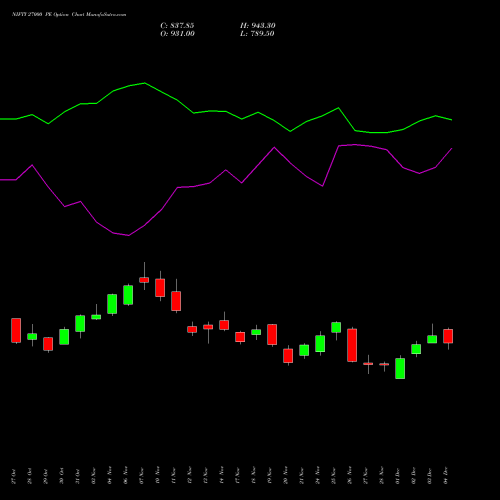Click the 07 Nov date label

coord(142,476)
